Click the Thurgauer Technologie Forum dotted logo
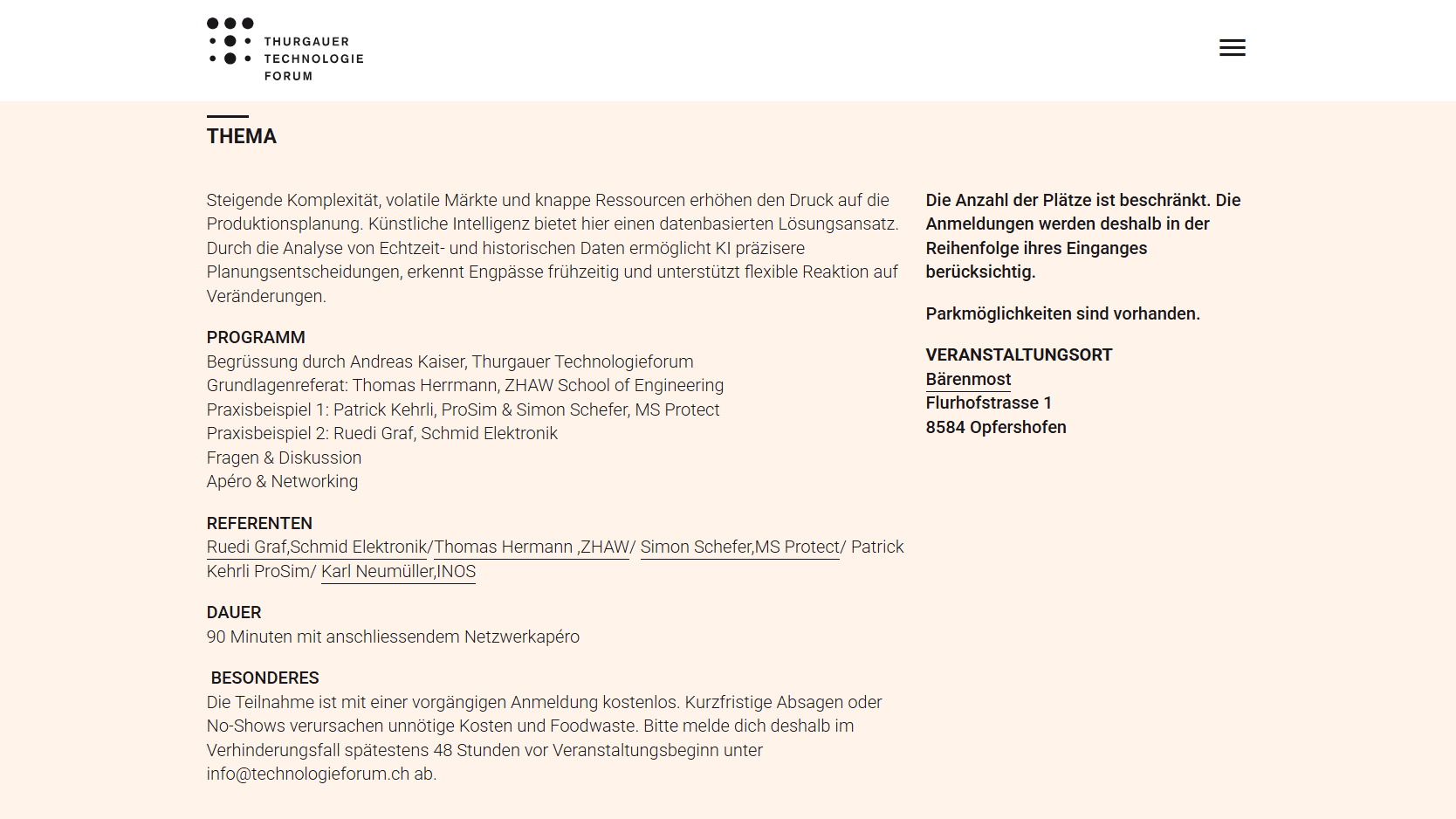 pos(230,41)
